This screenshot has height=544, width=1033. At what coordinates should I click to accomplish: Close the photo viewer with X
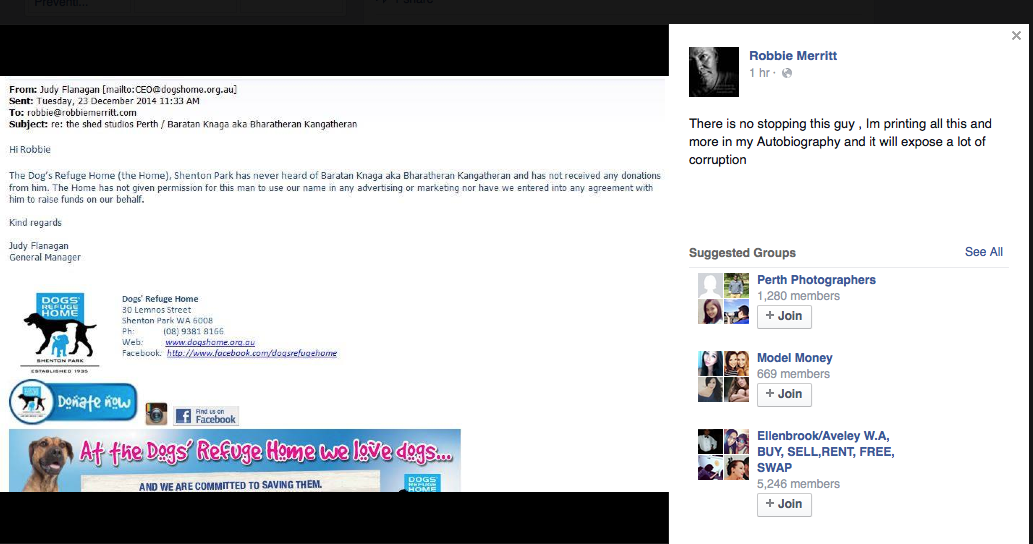tap(1016, 36)
